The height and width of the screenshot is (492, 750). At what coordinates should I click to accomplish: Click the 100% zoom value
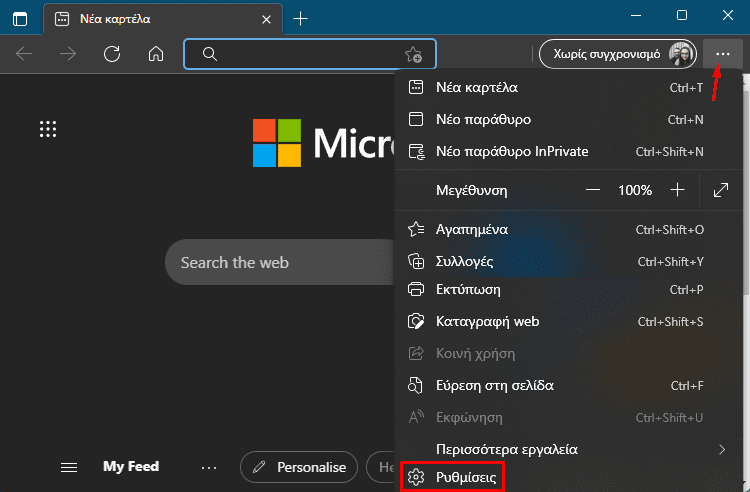pos(635,190)
